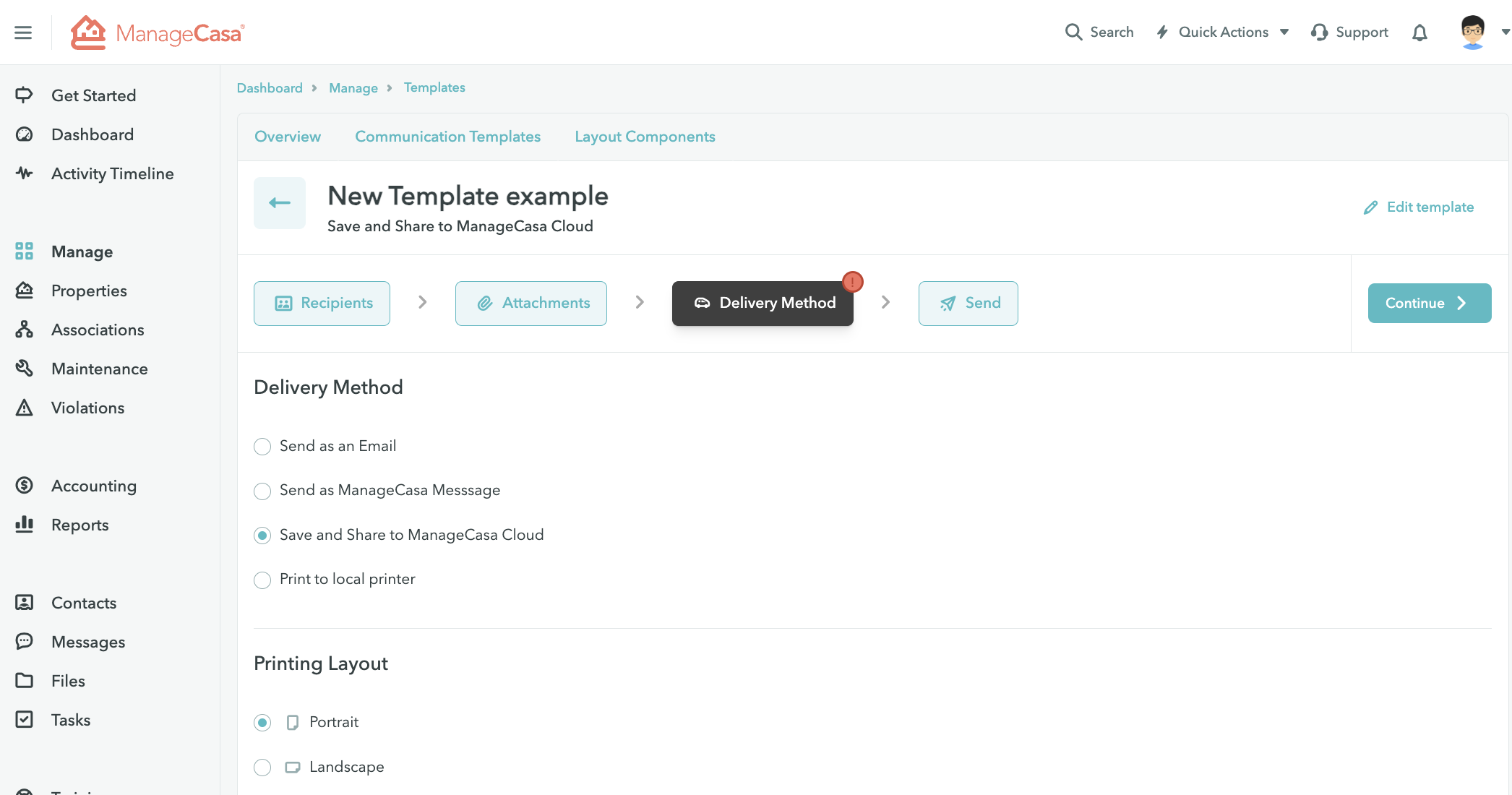Click the user avatar picture
The image size is (1512, 795).
1472,32
